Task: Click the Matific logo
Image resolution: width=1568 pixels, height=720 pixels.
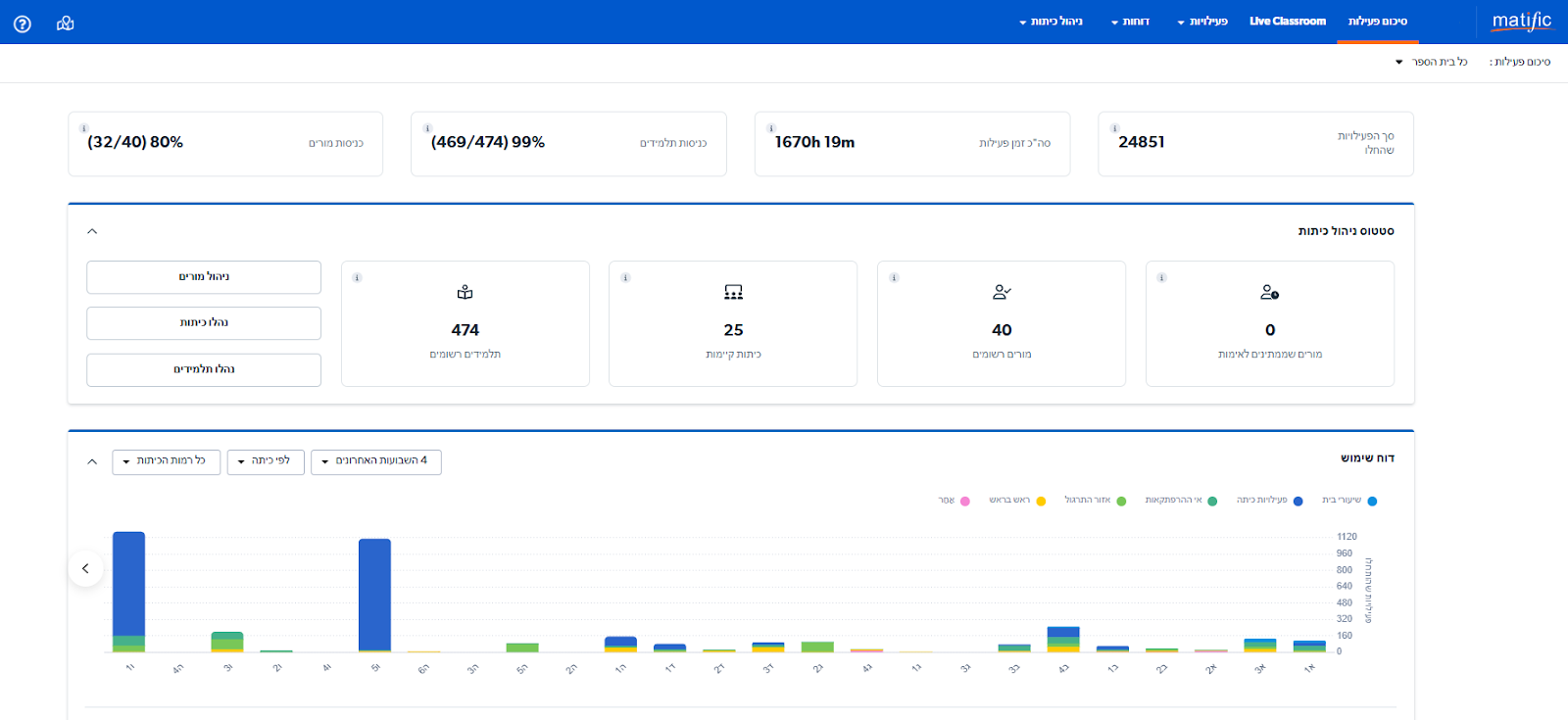Action: pyautogui.click(x=1521, y=21)
